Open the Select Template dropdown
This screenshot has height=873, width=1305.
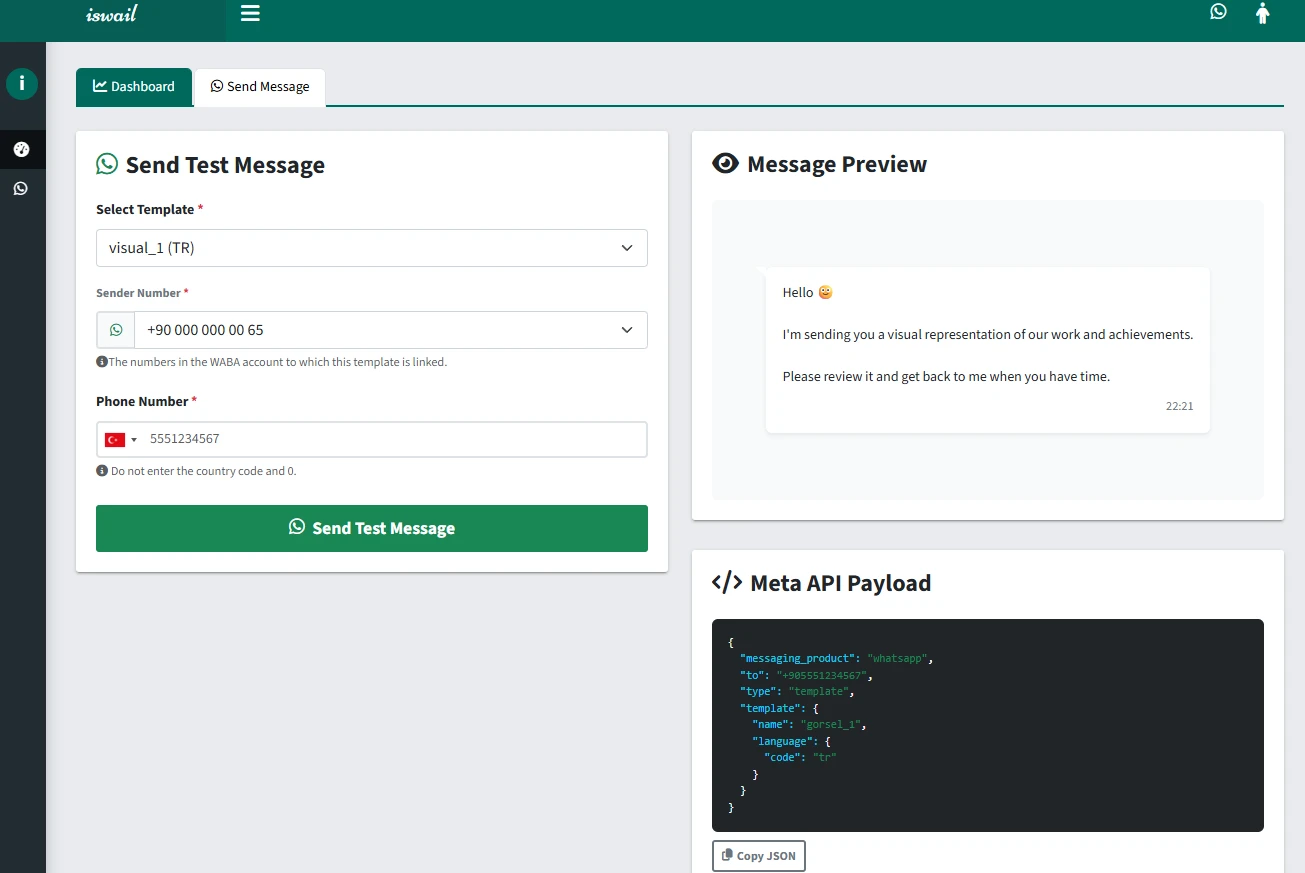click(371, 248)
